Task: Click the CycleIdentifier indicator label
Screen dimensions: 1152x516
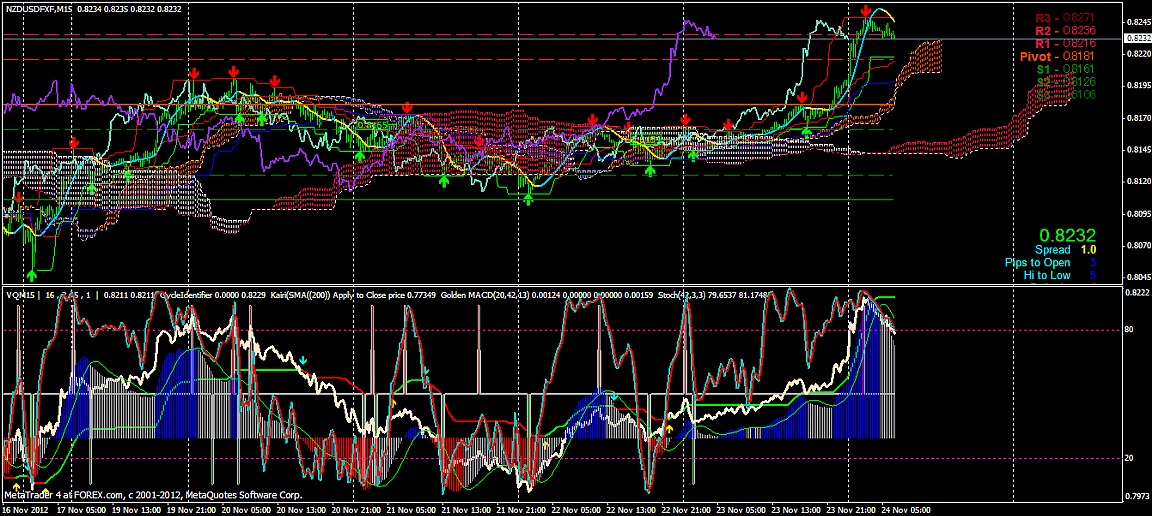Action: point(184,295)
